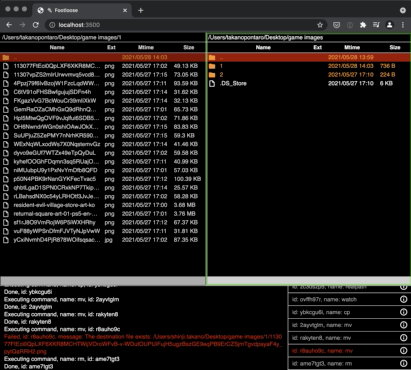
Task: Open the media control playlist icon
Action: point(376,25)
